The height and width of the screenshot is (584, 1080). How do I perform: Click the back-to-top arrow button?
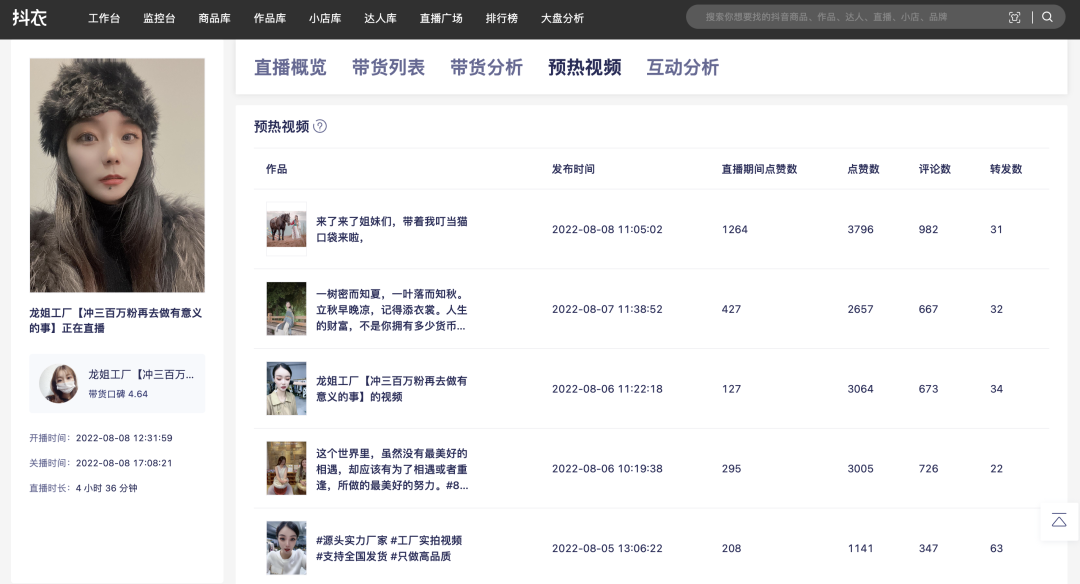tap(1059, 520)
